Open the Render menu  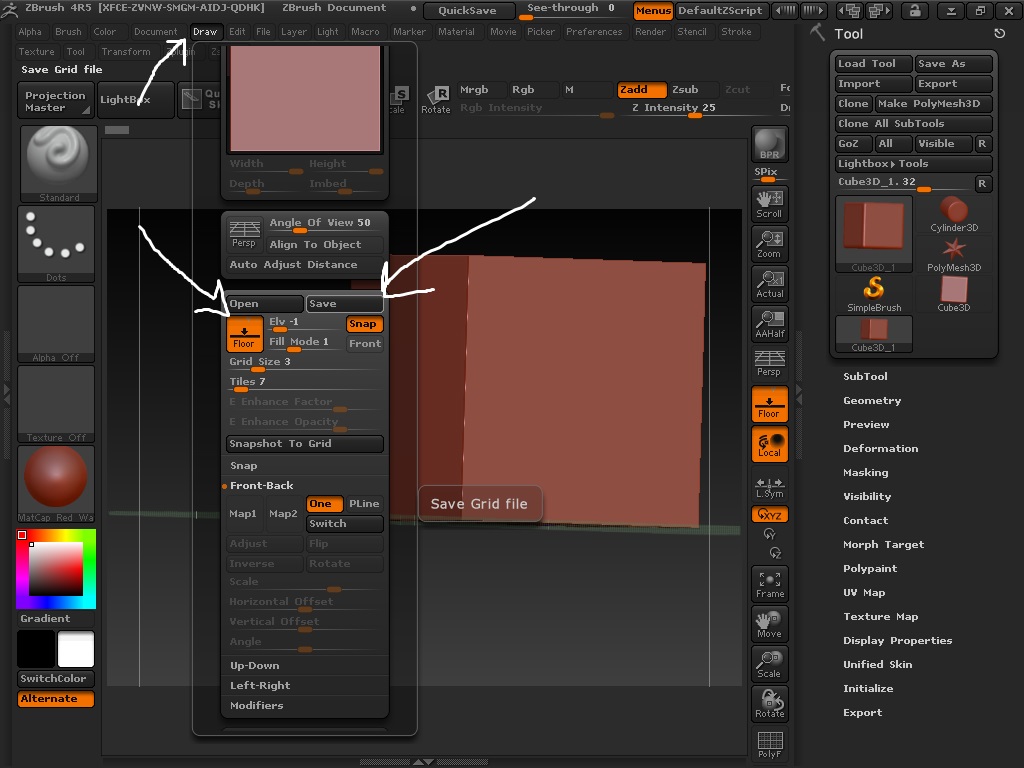[x=650, y=31]
